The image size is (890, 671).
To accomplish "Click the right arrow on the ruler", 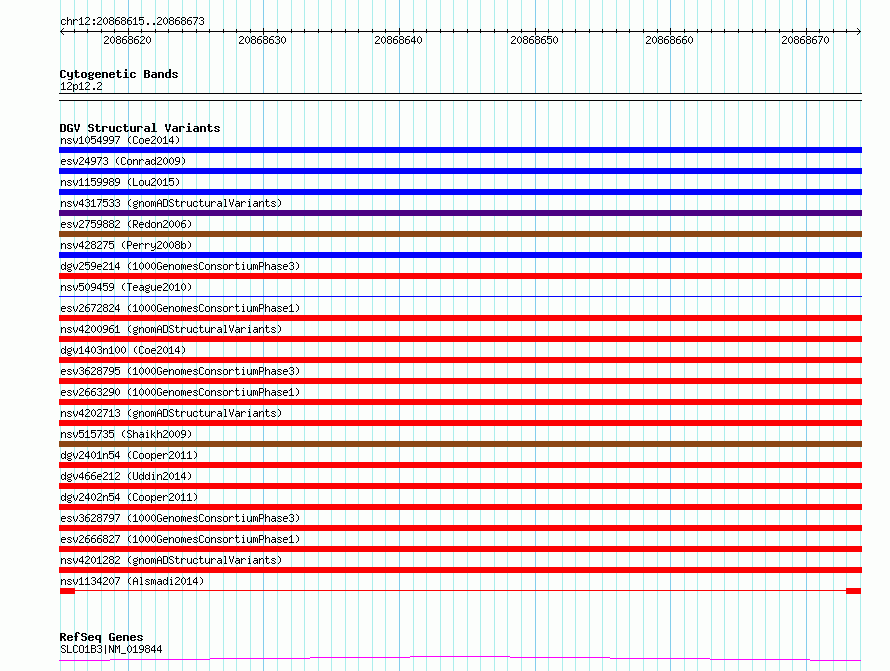I will [859, 31].
